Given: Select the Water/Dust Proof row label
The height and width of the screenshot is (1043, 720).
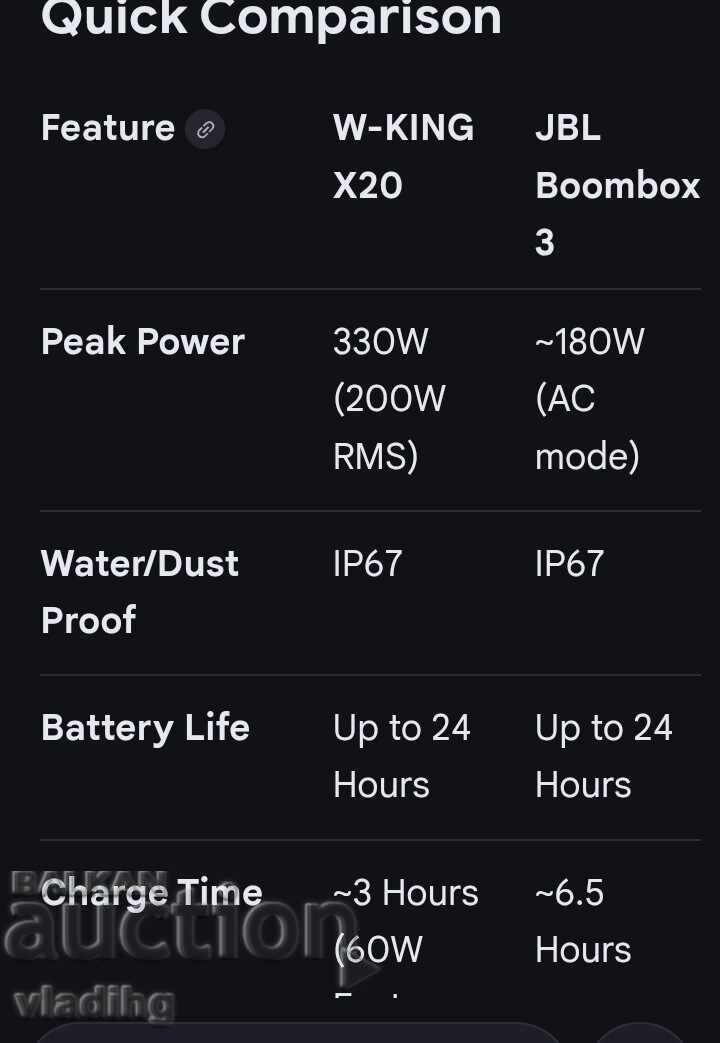Looking at the screenshot, I should (x=140, y=591).
